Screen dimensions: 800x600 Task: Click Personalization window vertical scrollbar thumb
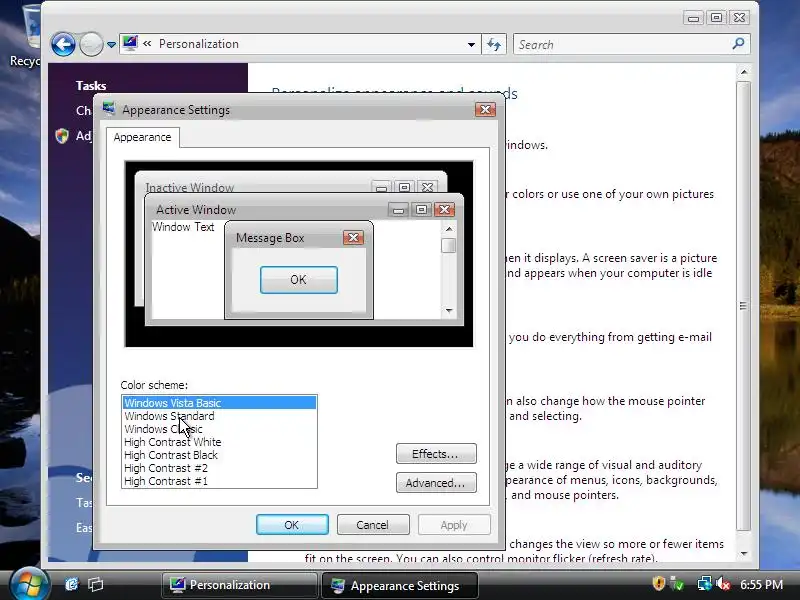point(743,306)
